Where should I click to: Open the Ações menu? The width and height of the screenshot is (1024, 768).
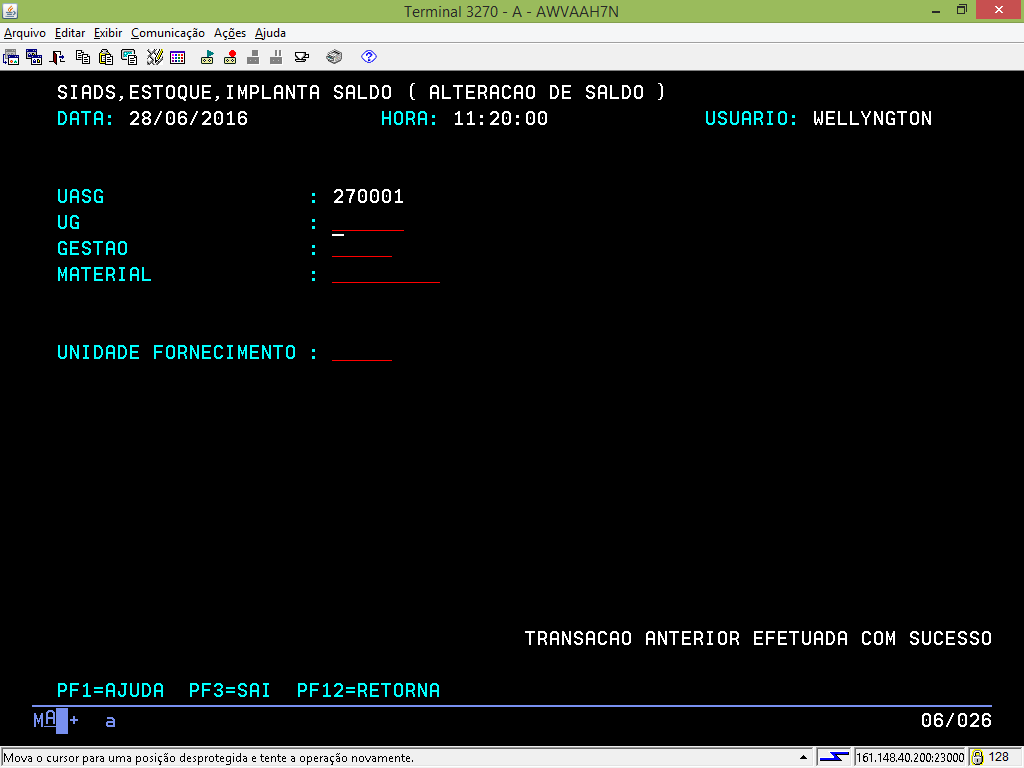(230, 33)
